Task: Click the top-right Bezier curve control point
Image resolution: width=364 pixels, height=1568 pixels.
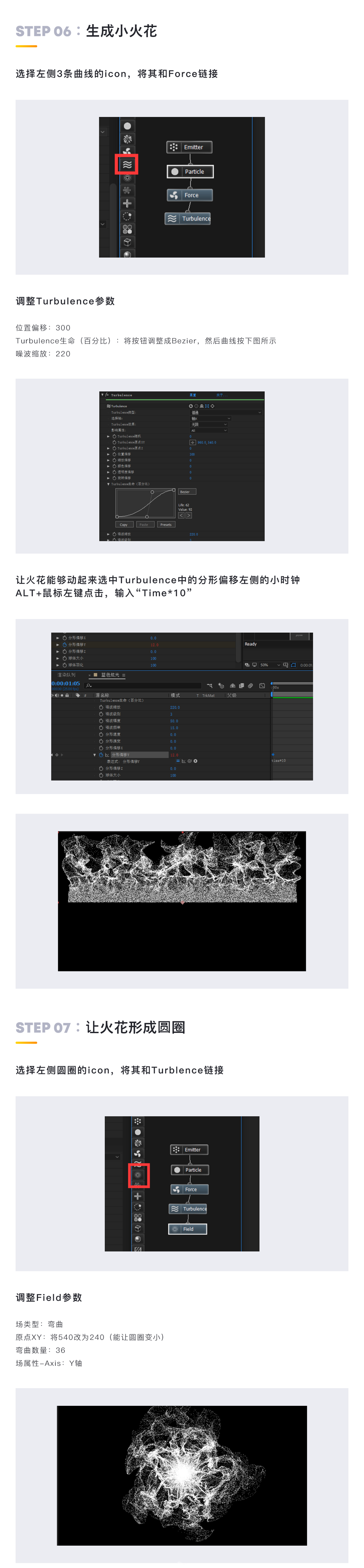Action: tap(174, 490)
